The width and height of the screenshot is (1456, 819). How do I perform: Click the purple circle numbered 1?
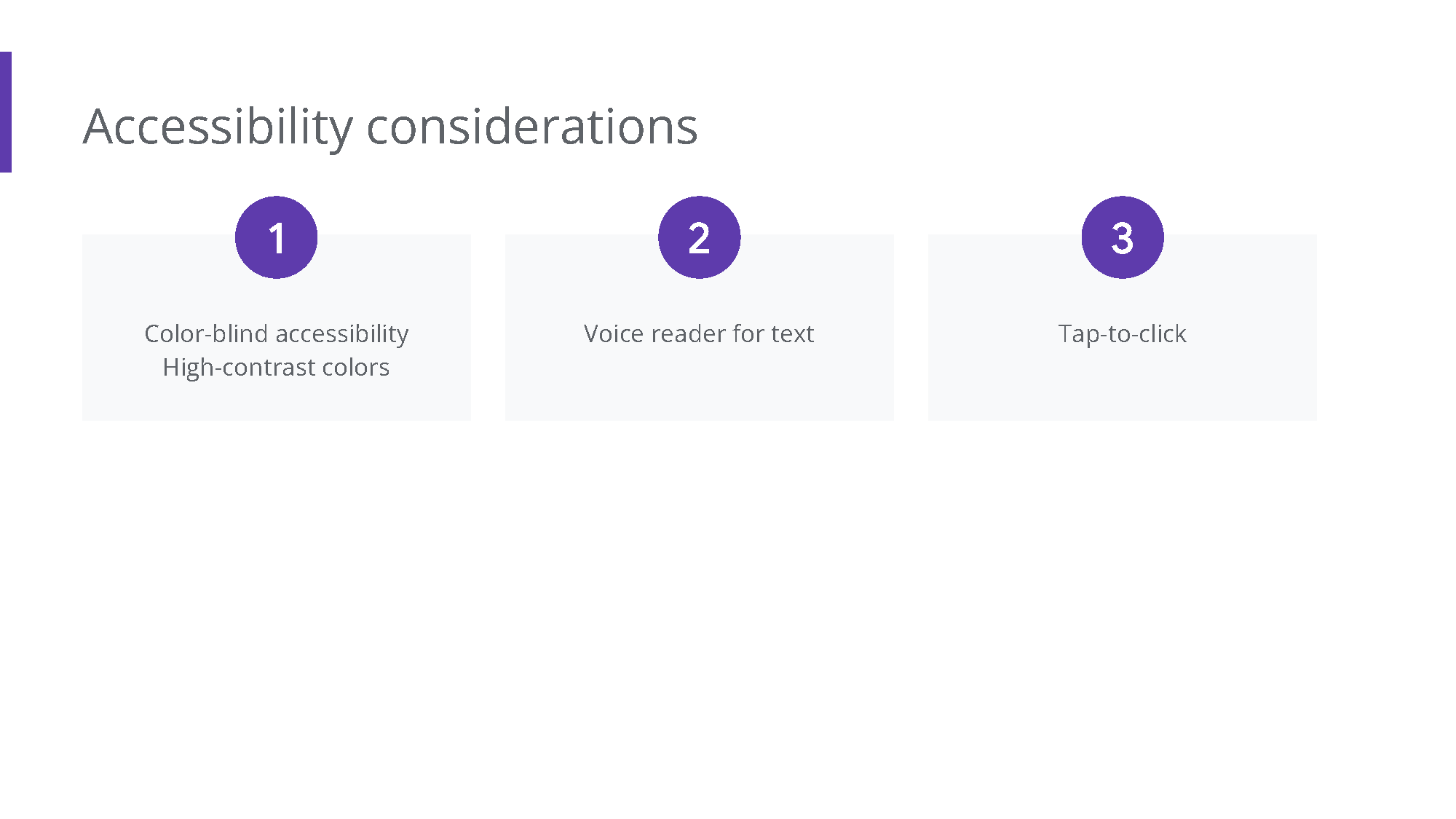pyautogui.click(x=276, y=237)
